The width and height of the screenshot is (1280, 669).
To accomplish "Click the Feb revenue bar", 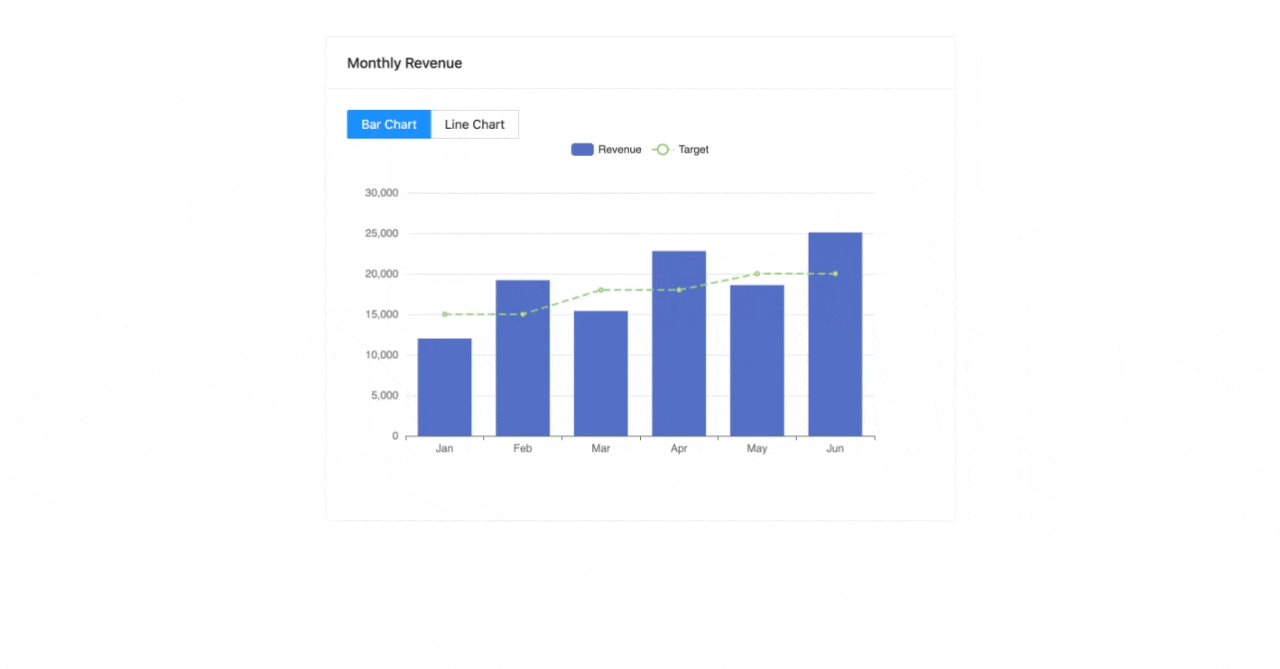I will pyautogui.click(x=522, y=358).
